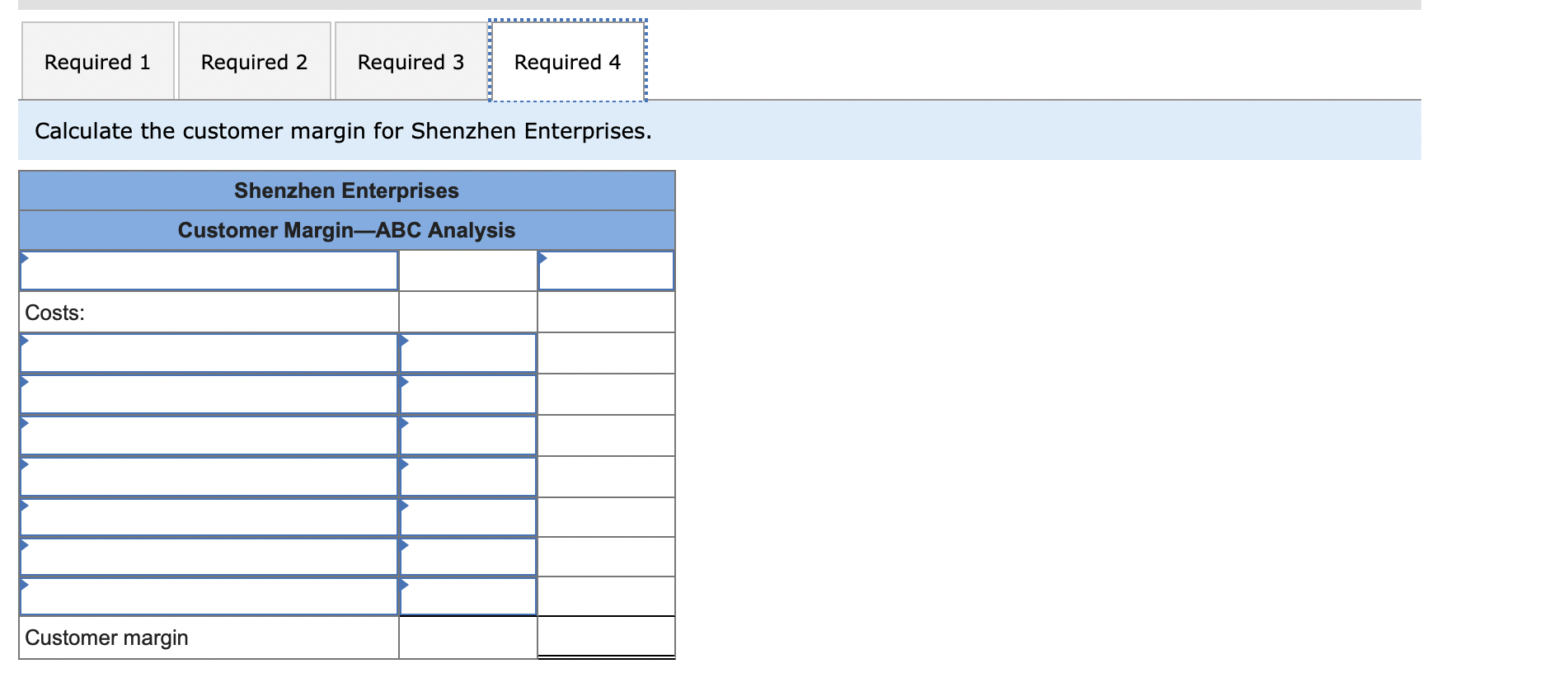This screenshot has width=1568, height=673.
Task: Select the active Required 4 tab
Action: click(x=566, y=61)
